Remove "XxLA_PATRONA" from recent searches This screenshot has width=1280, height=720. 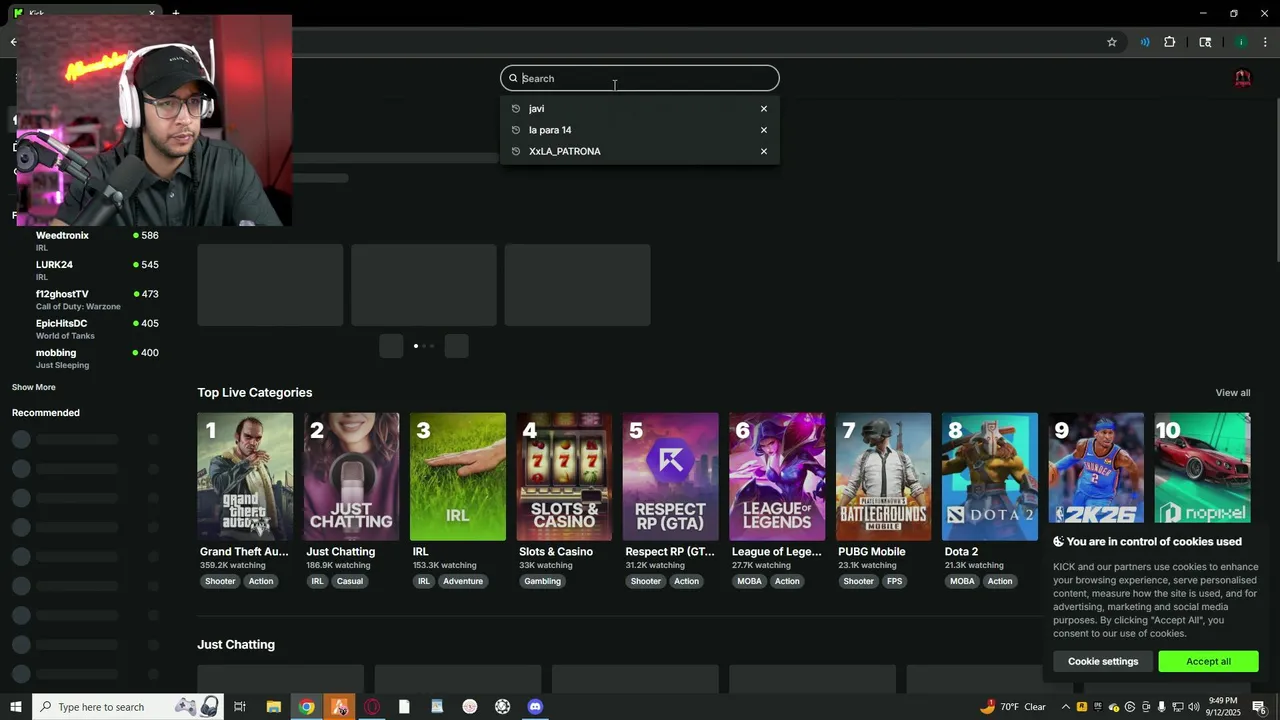[x=764, y=152]
